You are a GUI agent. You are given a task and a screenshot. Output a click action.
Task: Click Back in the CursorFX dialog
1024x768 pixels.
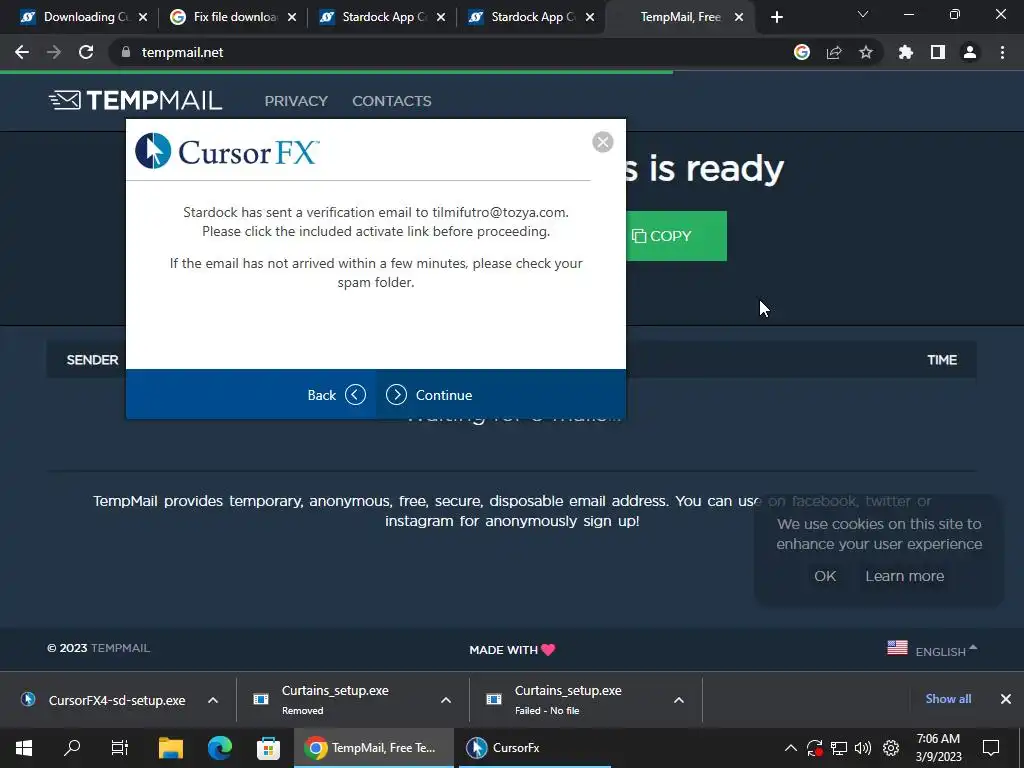pyautogui.click(x=336, y=394)
